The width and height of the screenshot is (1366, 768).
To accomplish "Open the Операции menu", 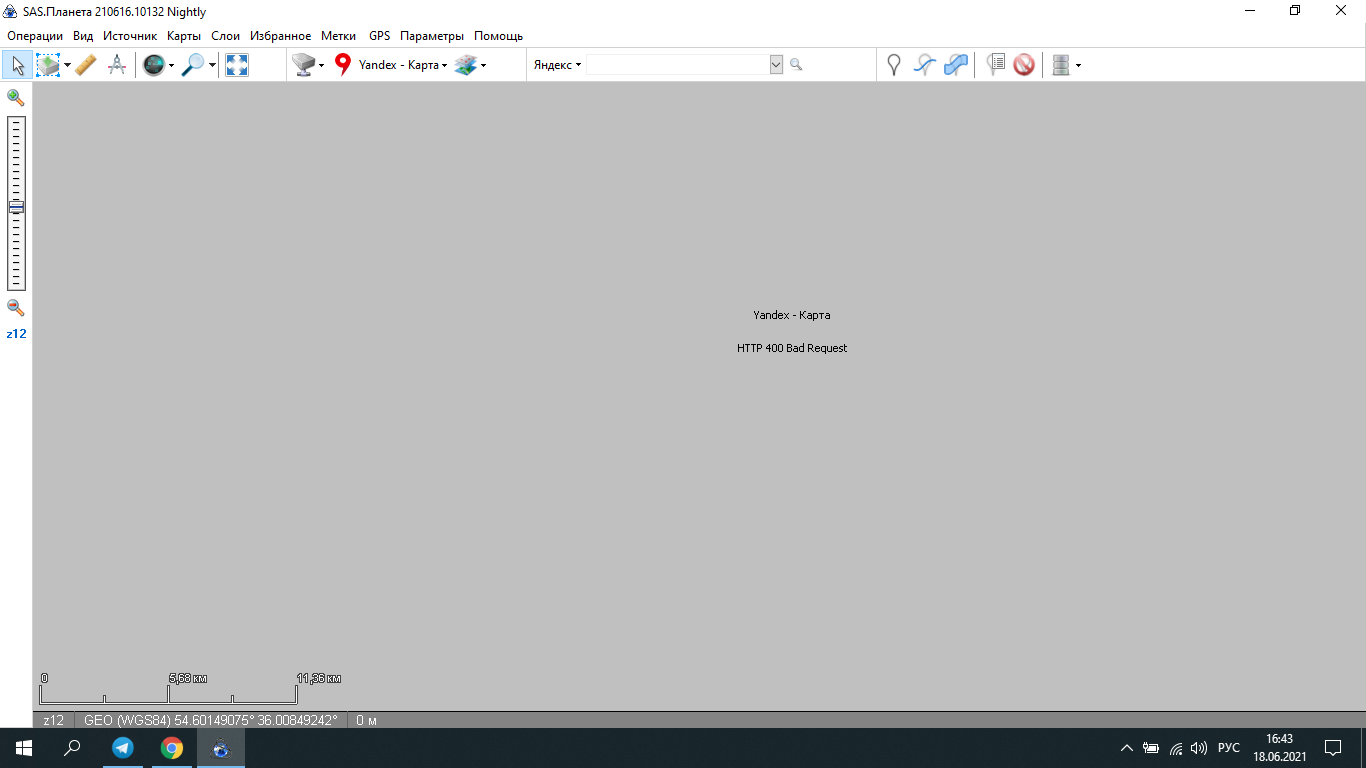I will click(35, 36).
